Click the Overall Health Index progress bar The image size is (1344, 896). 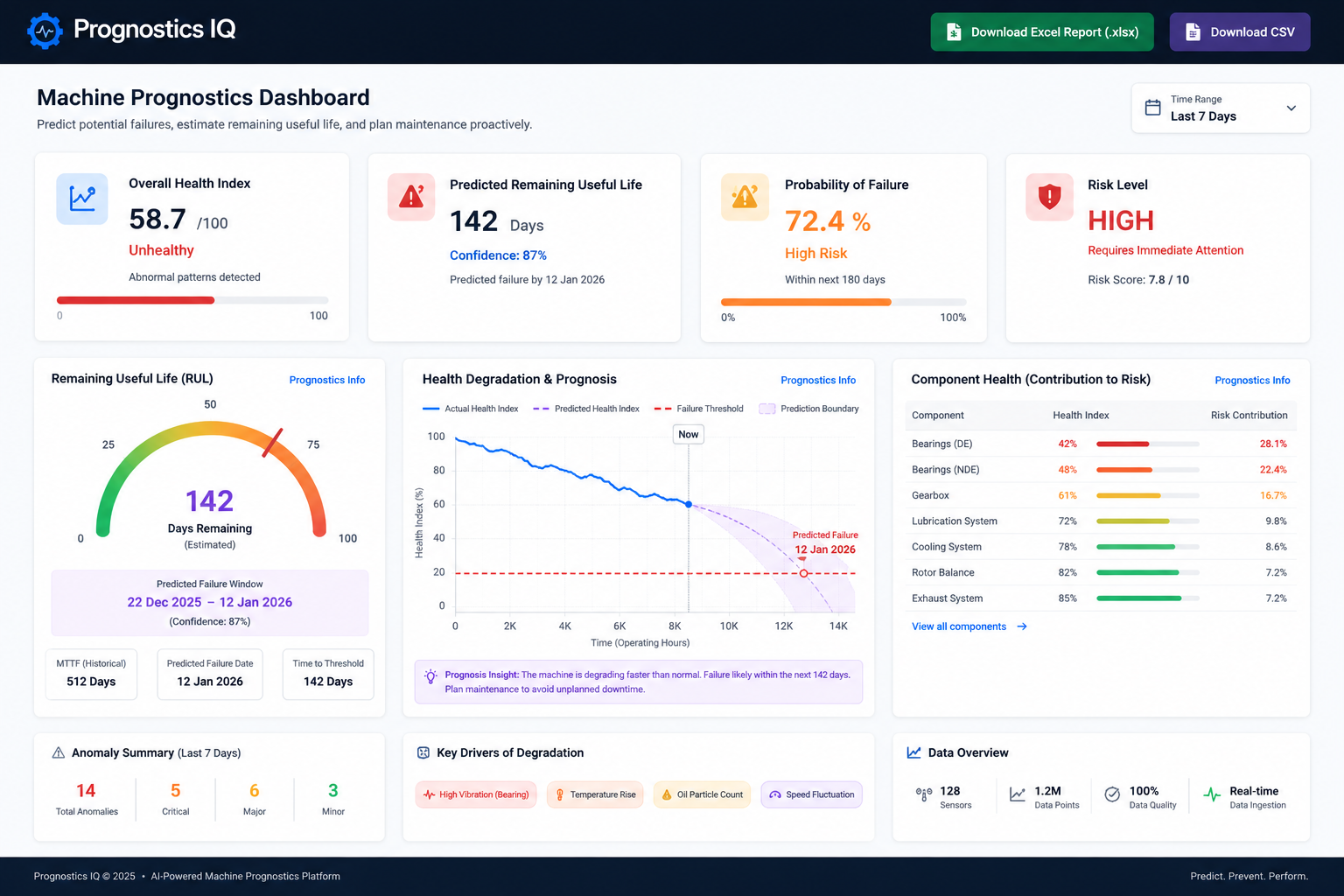point(192,300)
